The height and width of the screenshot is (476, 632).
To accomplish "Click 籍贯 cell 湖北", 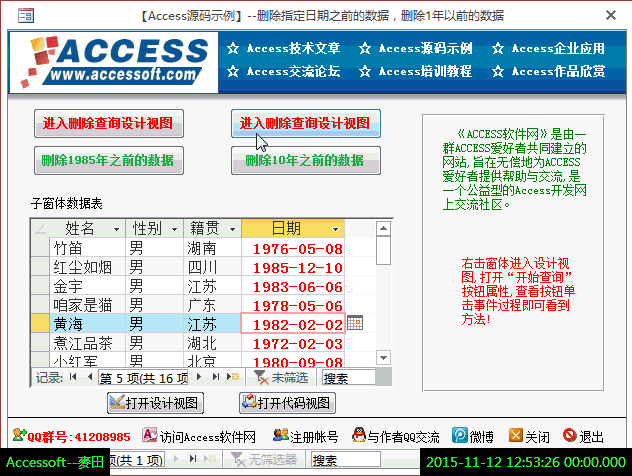I will point(212,343).
